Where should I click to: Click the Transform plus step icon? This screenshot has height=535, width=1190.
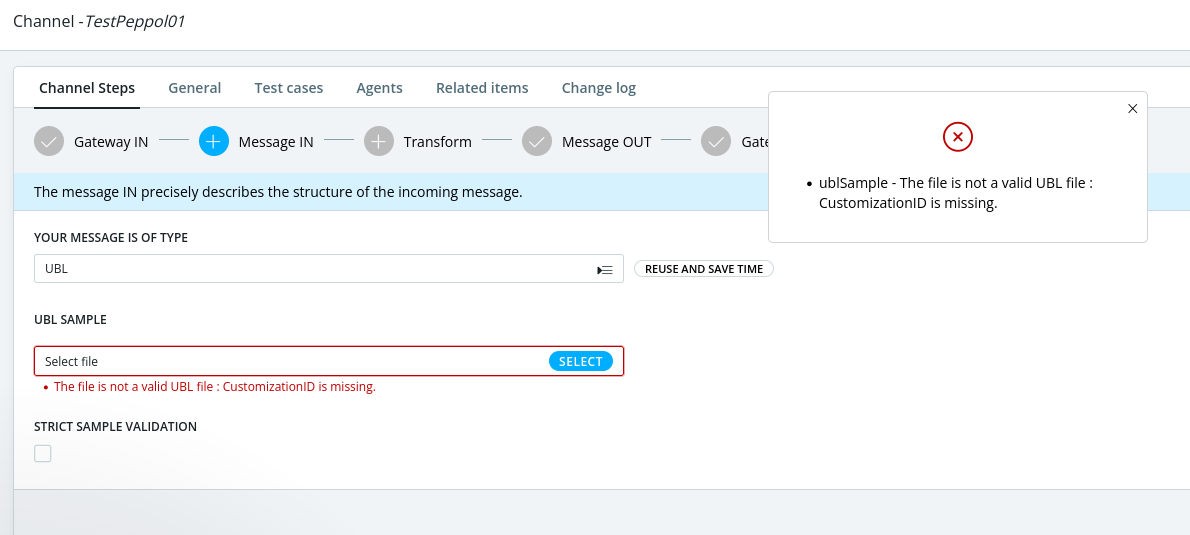379,142
